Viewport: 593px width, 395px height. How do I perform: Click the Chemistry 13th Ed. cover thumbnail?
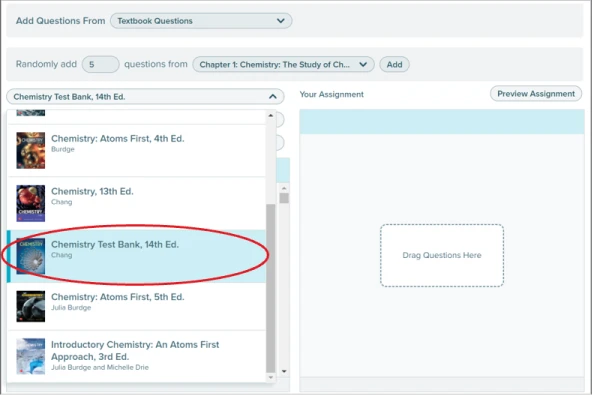pos(31,203)
